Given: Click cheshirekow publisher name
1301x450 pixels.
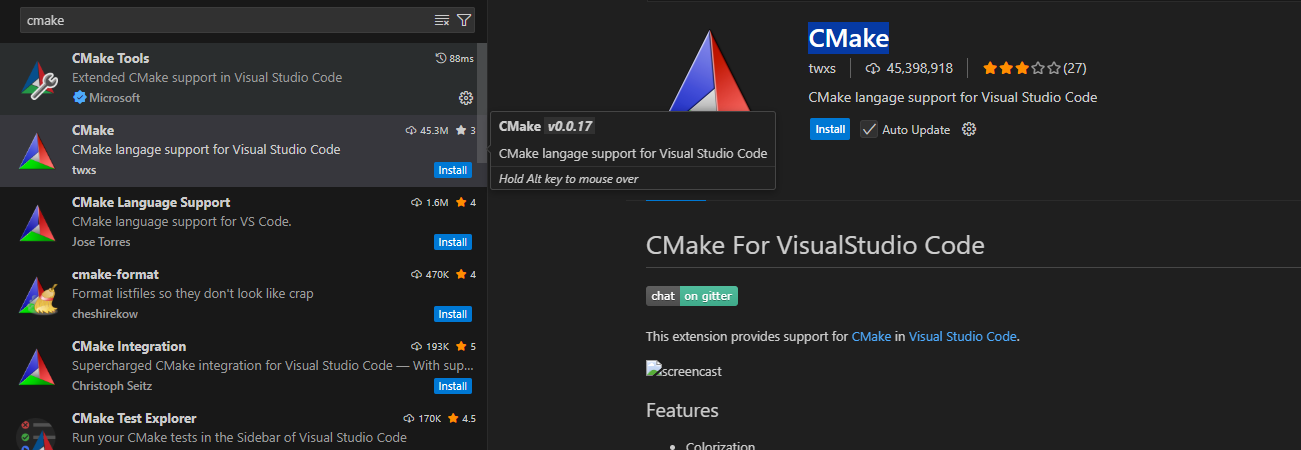Looking at the screenshot, I should 103,314.
